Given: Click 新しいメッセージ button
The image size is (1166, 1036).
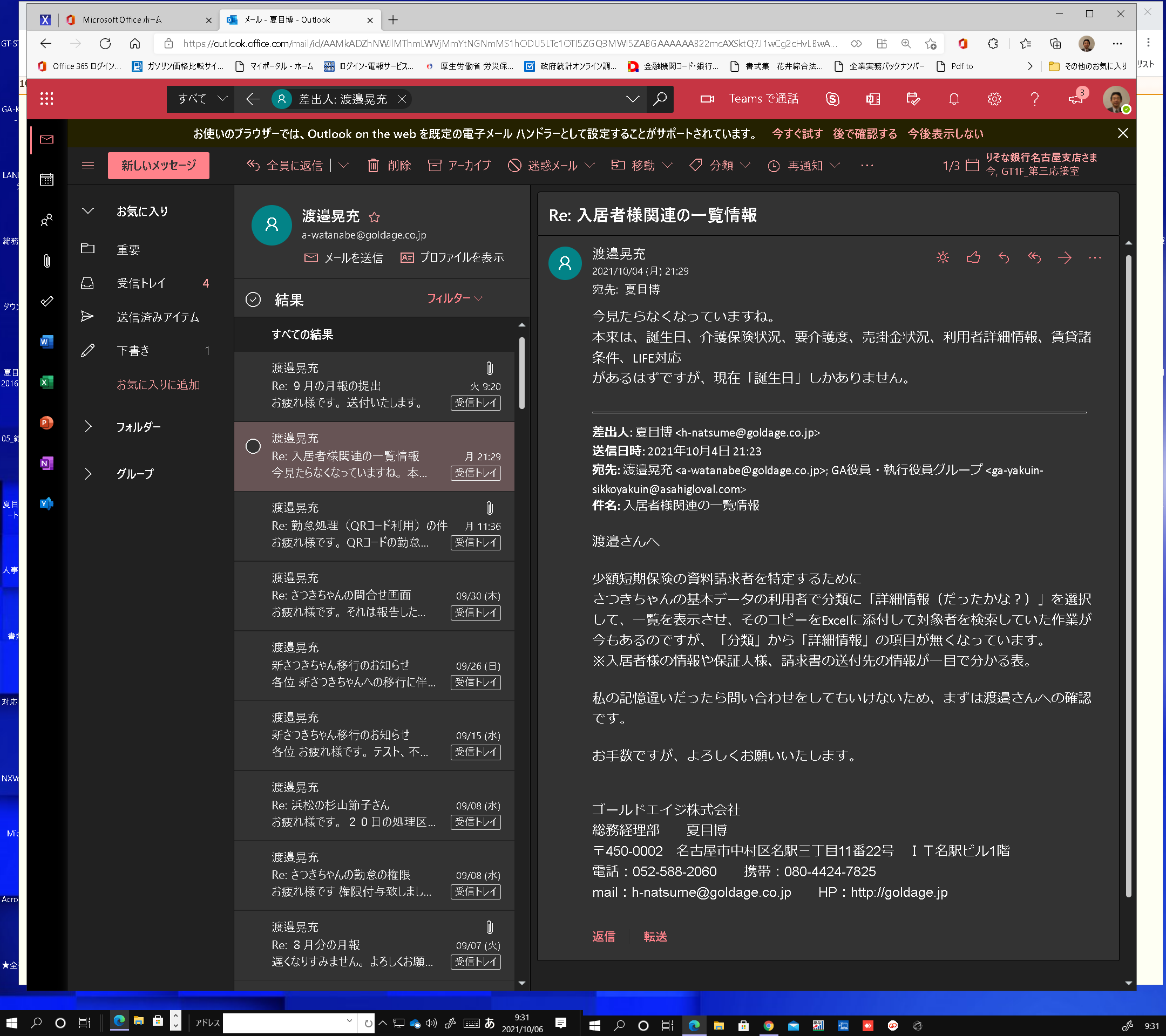Looking at the screenshot, I should click(x=159, y=165).
